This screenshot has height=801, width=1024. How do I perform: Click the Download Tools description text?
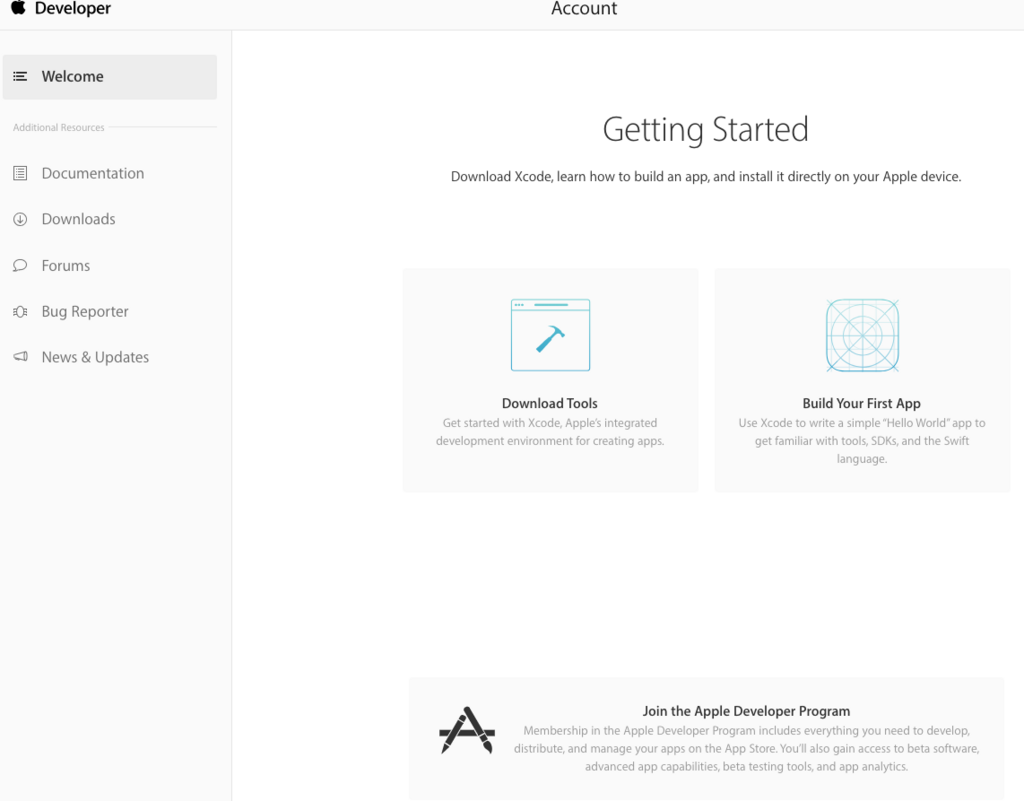(550, 432)
